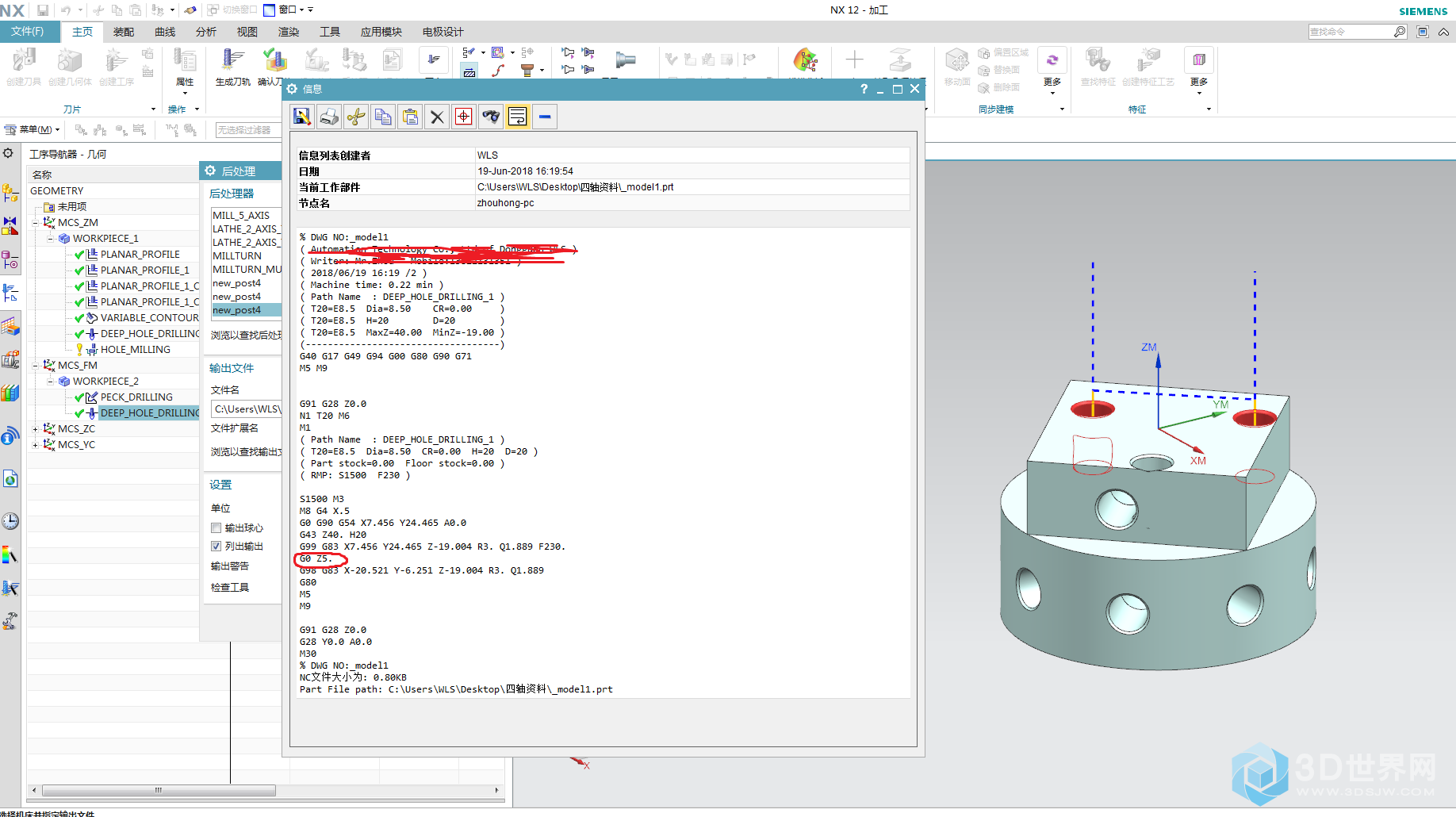Click the red crosshair target icon in the 信息 toolbar
1456x817 pixels.
click(464, 117)
